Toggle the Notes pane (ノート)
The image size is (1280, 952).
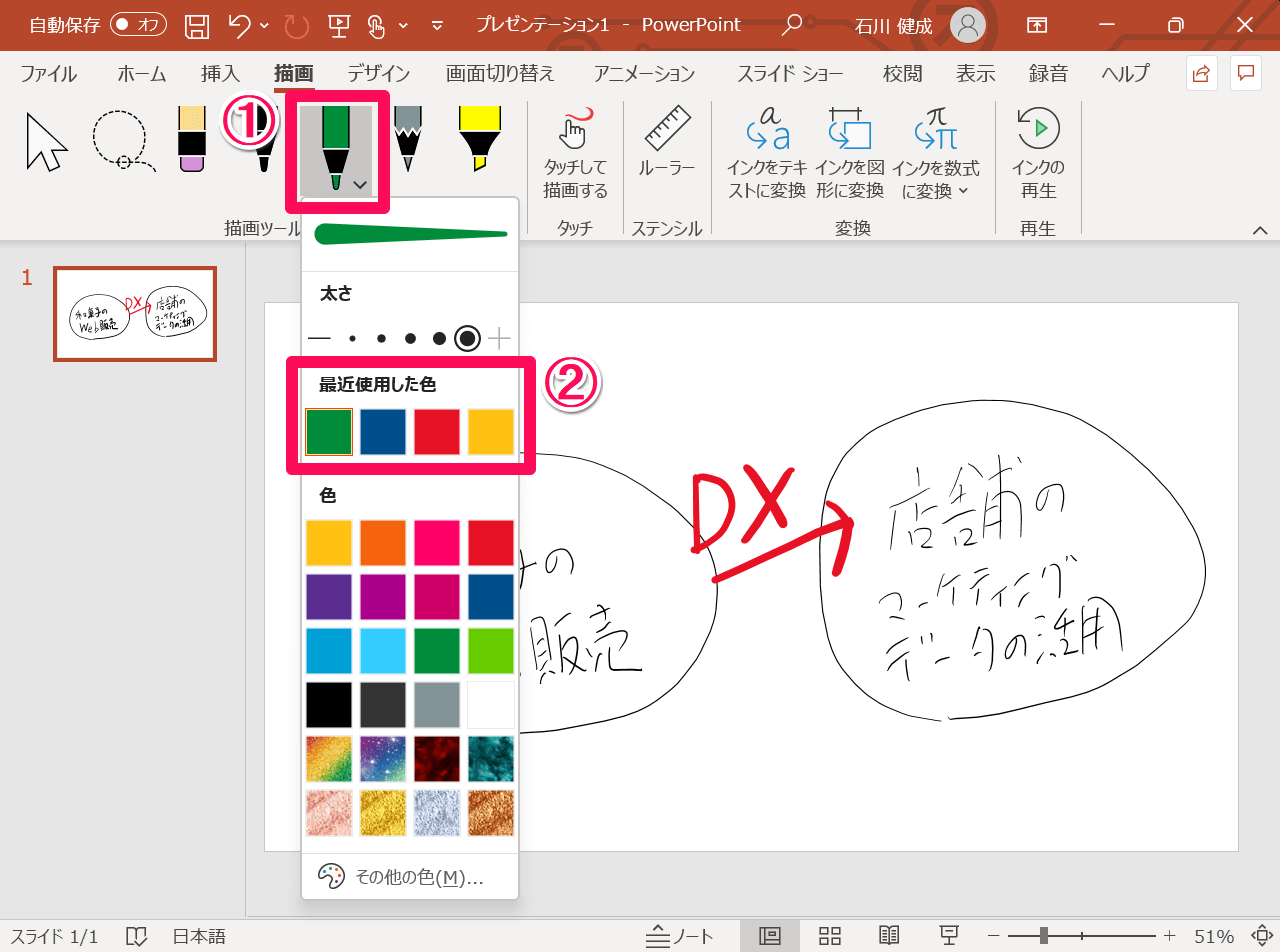click(680, 936)
